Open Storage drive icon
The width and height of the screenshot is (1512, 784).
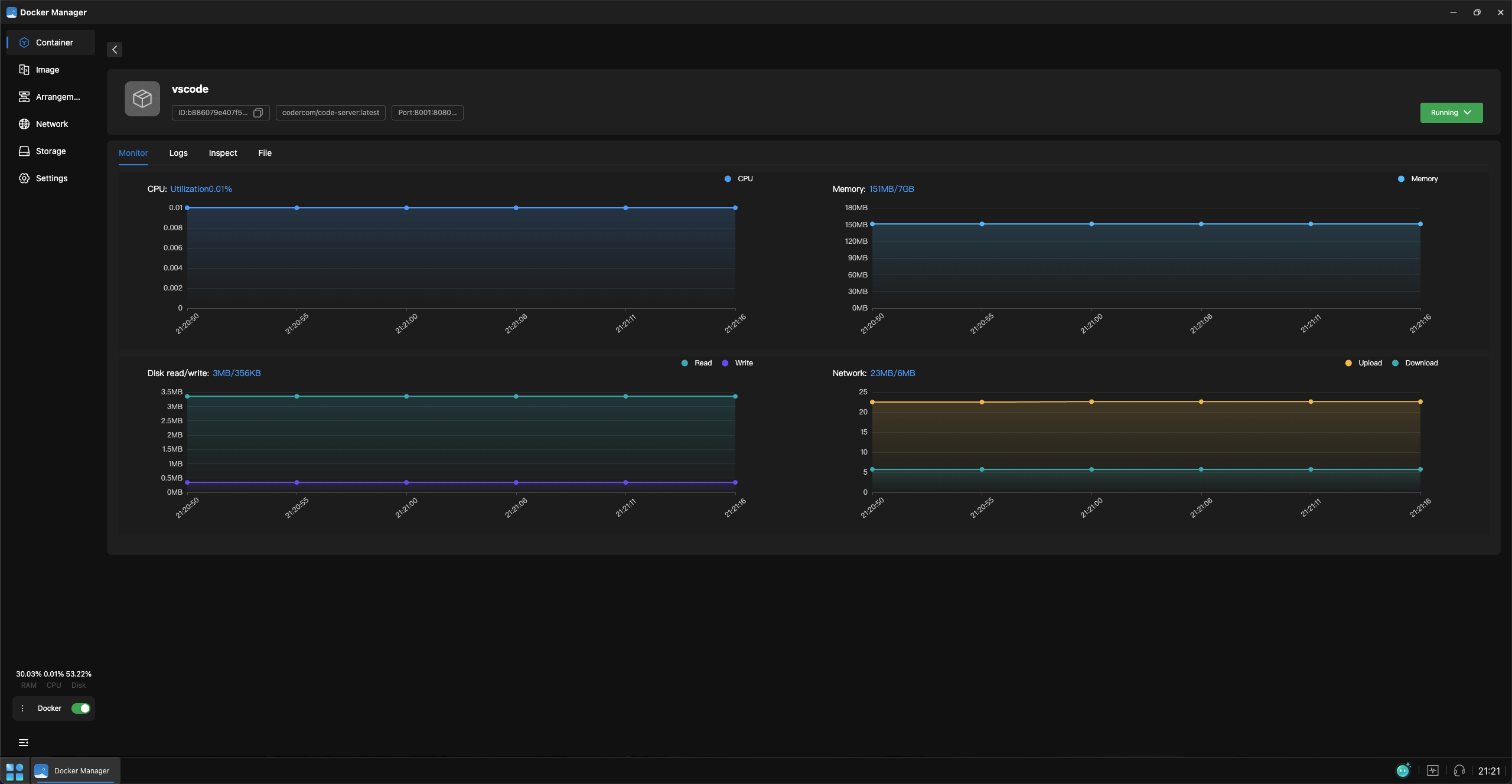tap(24, 151)
